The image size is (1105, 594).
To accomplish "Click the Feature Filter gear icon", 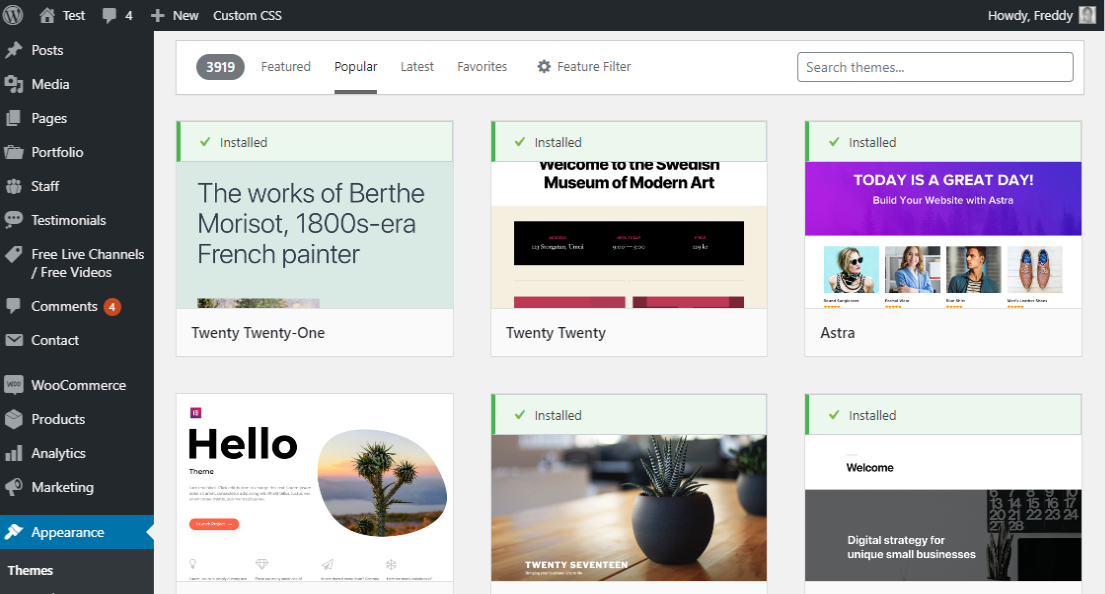I will [544, 66].
